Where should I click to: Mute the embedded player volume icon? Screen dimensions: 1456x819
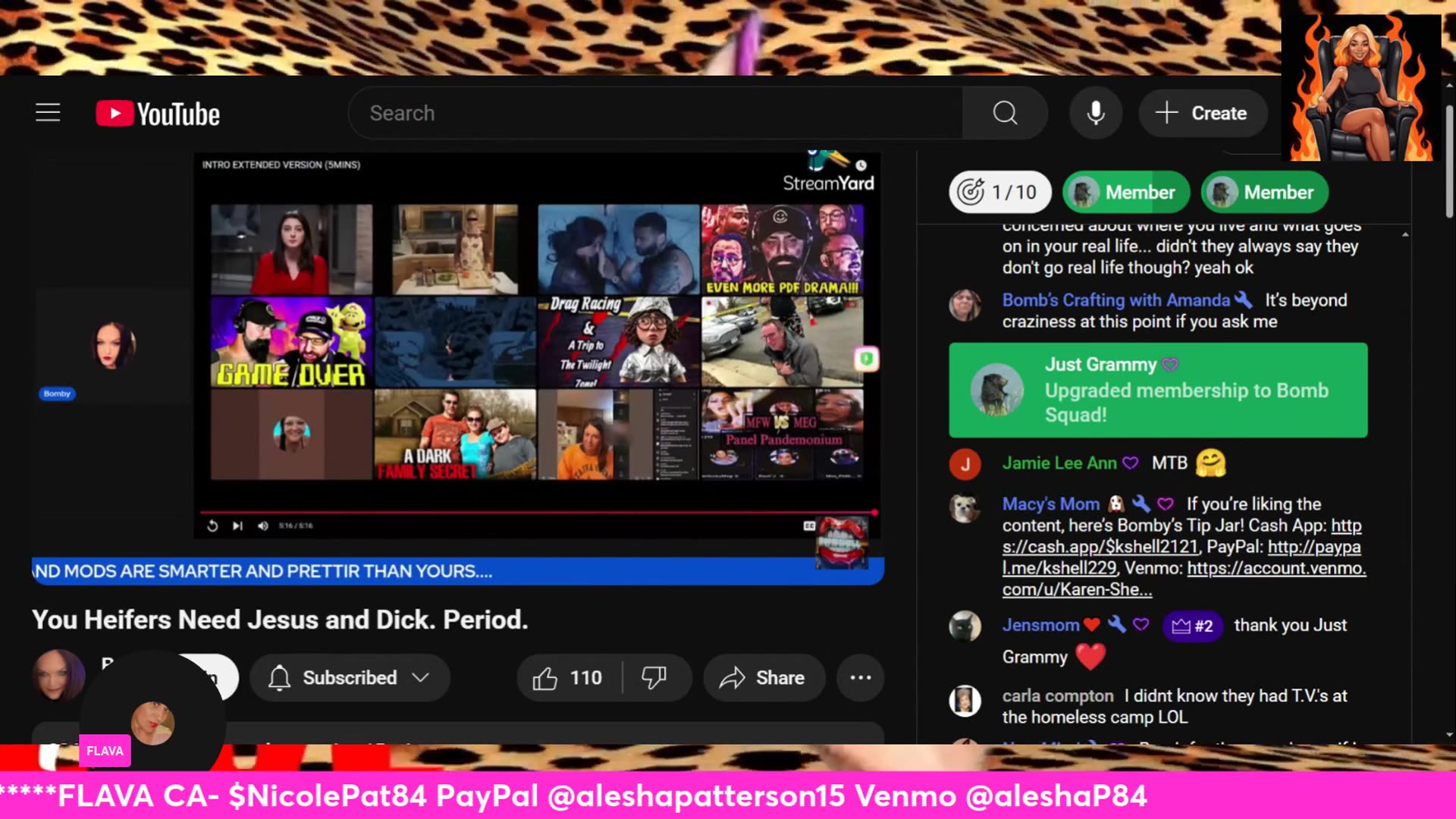point(263,526)
